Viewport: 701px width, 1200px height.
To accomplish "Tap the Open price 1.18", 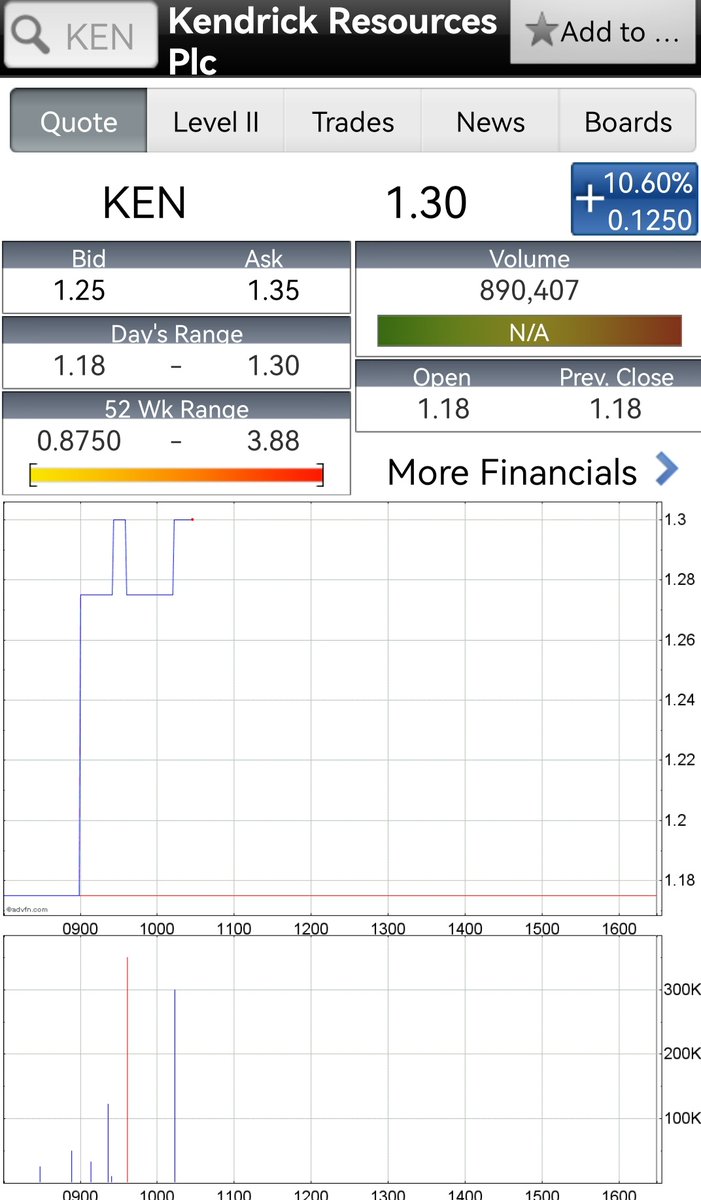I will [444, 409].
